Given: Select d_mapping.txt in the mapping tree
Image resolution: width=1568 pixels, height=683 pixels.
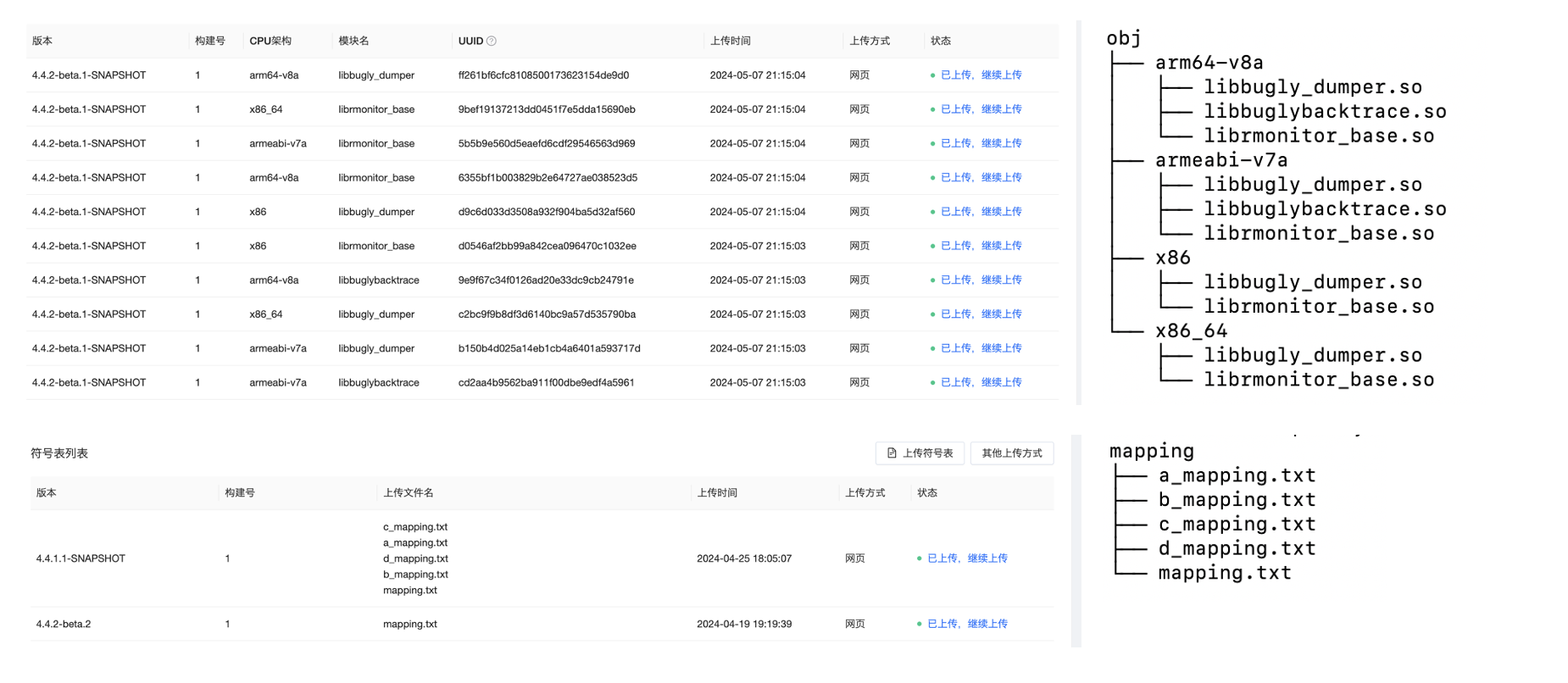Looking at the screenshot, I should pyautogui.click(x=1237, y=548).
